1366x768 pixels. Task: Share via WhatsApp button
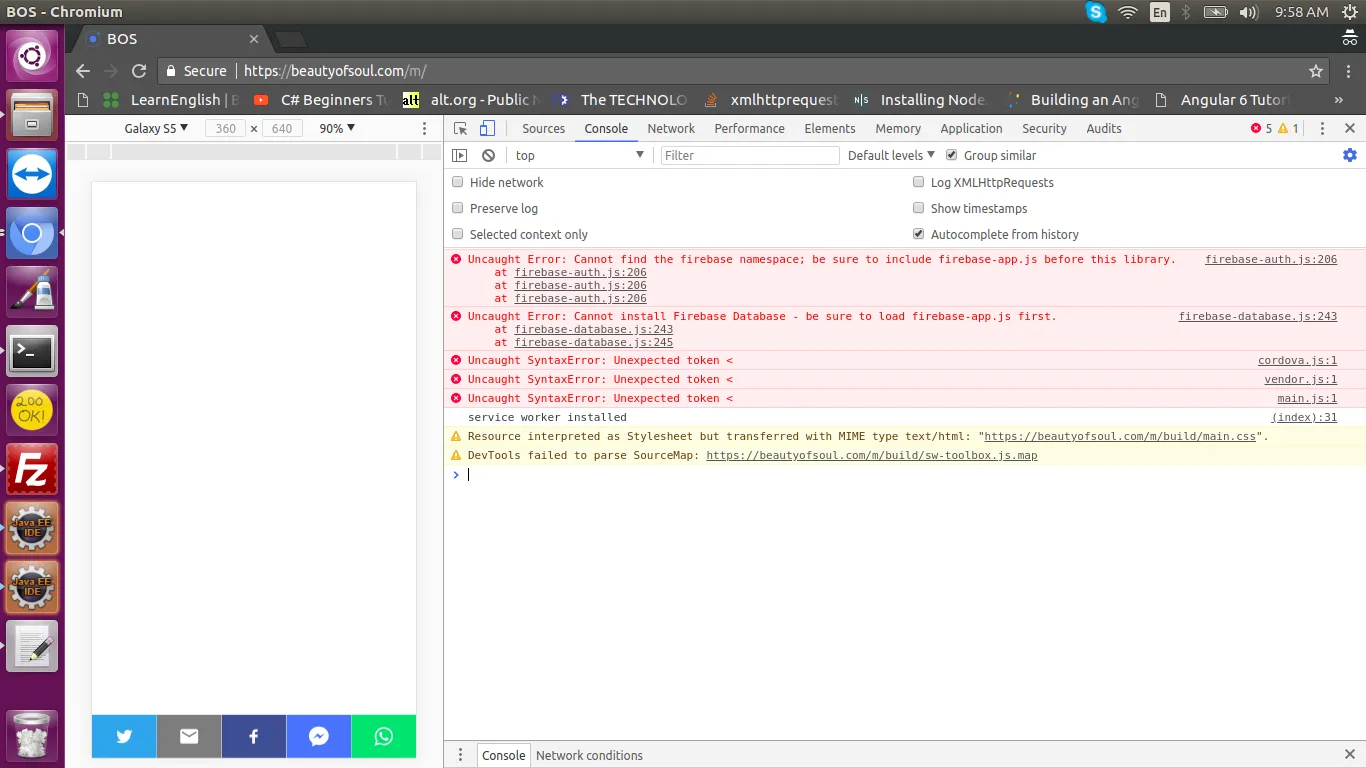coord(384,737)
